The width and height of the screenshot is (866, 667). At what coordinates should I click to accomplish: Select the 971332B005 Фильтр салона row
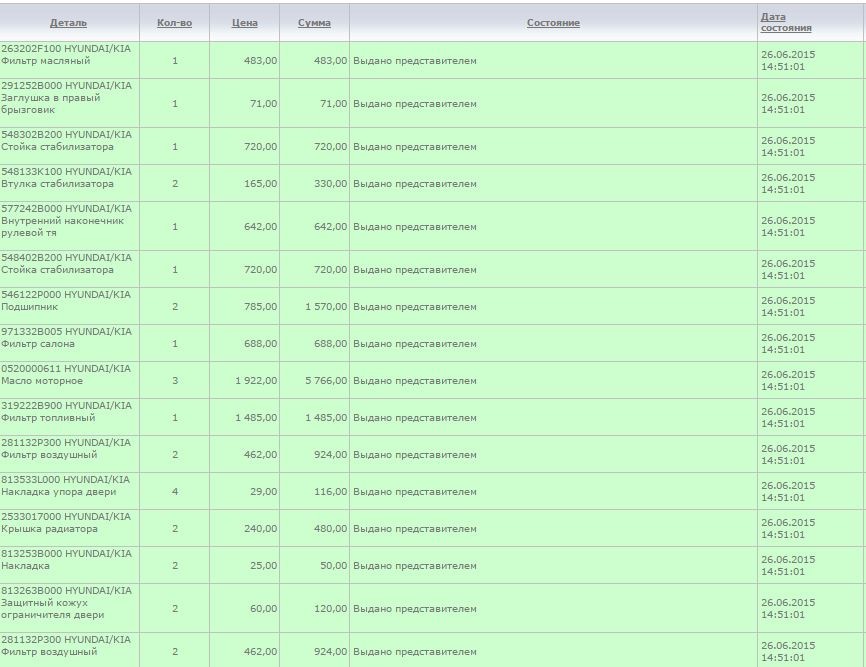pos(432,343)
